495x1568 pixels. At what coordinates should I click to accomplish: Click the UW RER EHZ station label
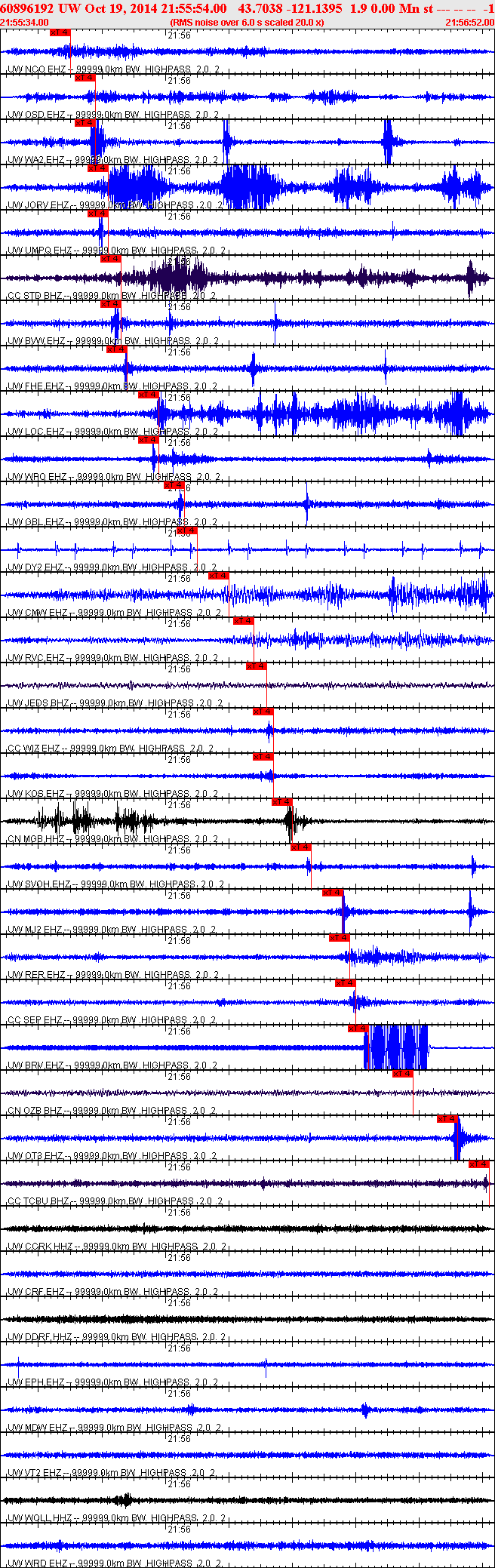coord(36,975)
